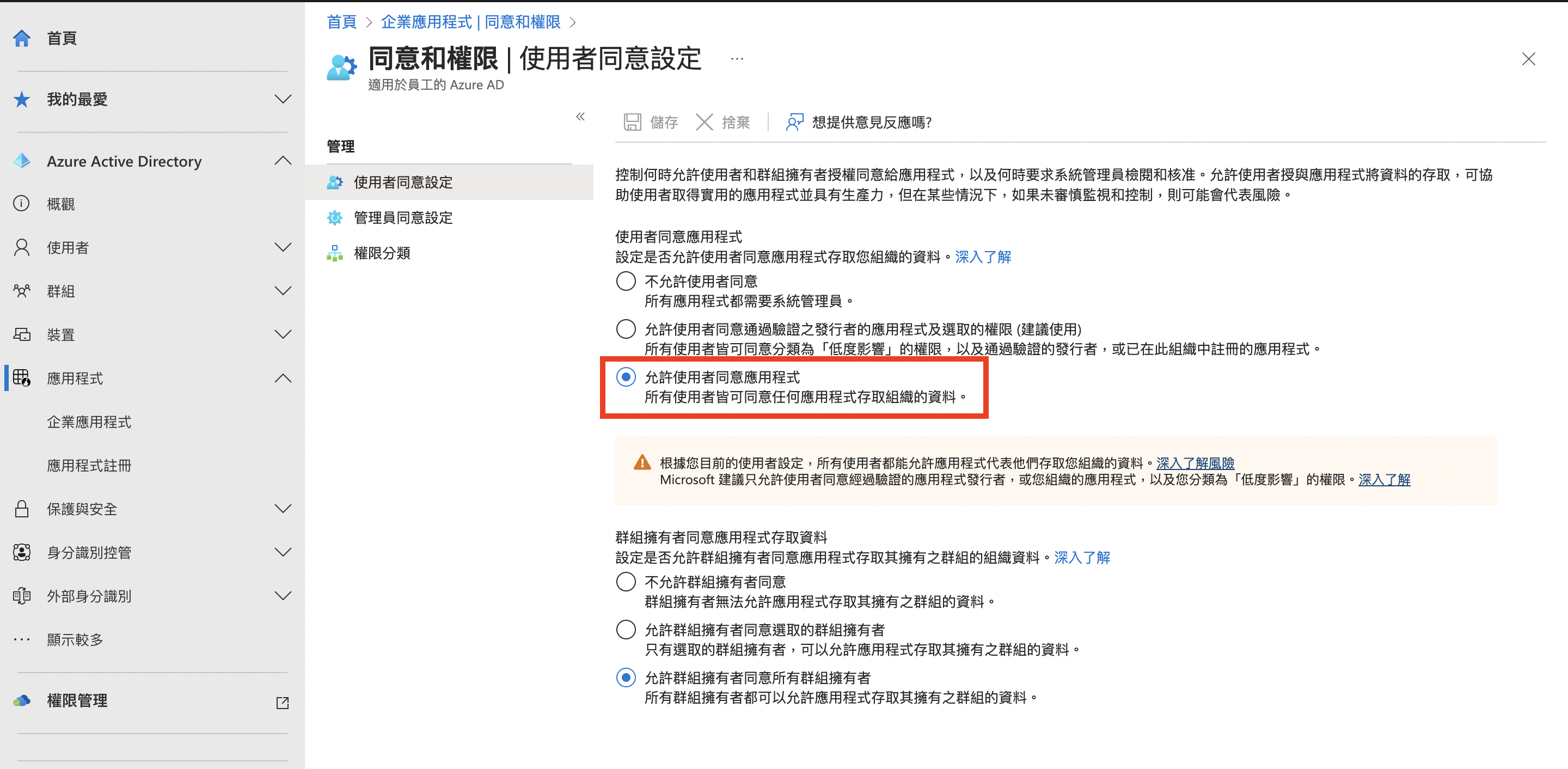Click Azure Active Directory label in sidebar

[124, 161]
